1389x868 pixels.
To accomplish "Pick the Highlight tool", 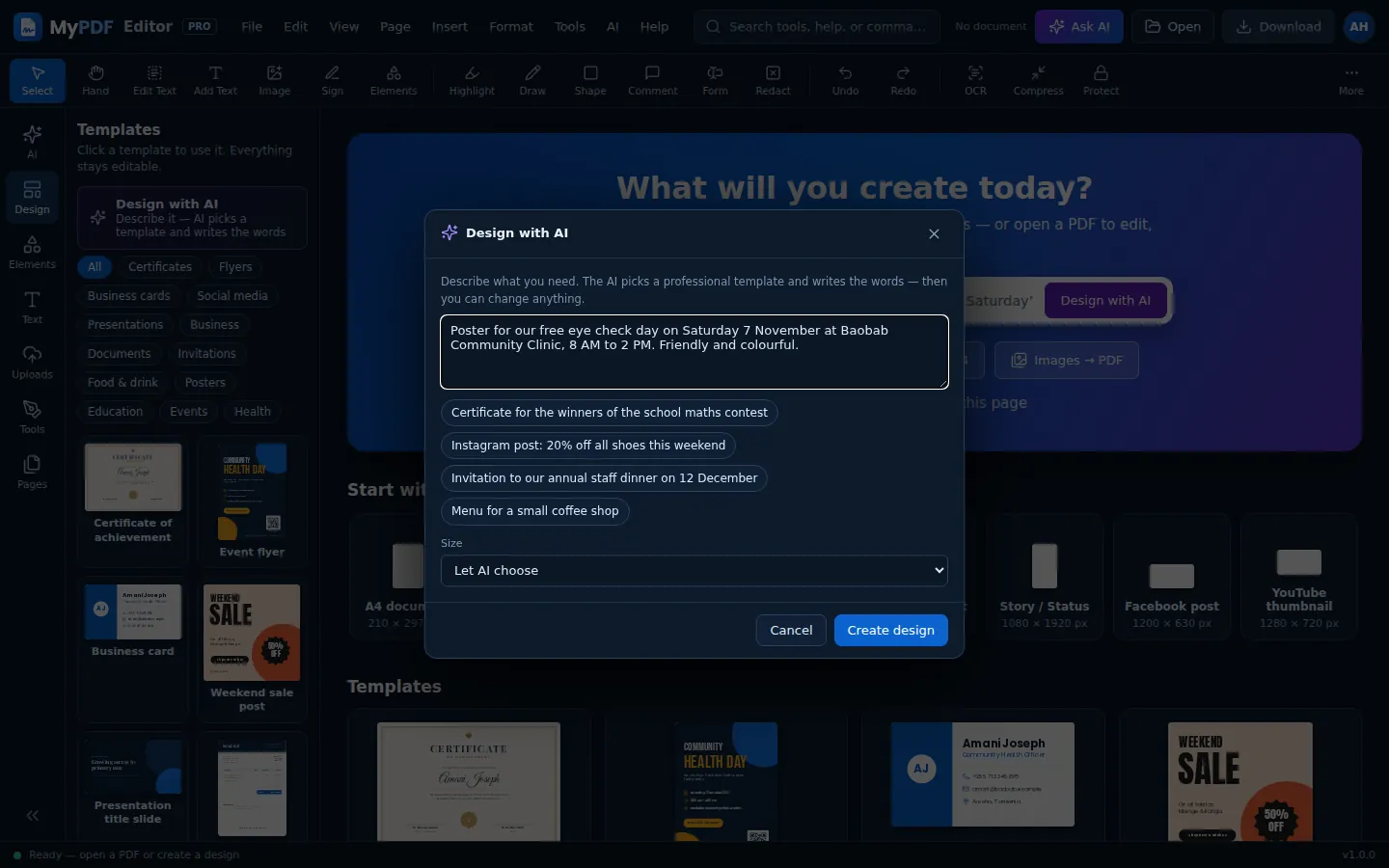I will coord(472,80).
